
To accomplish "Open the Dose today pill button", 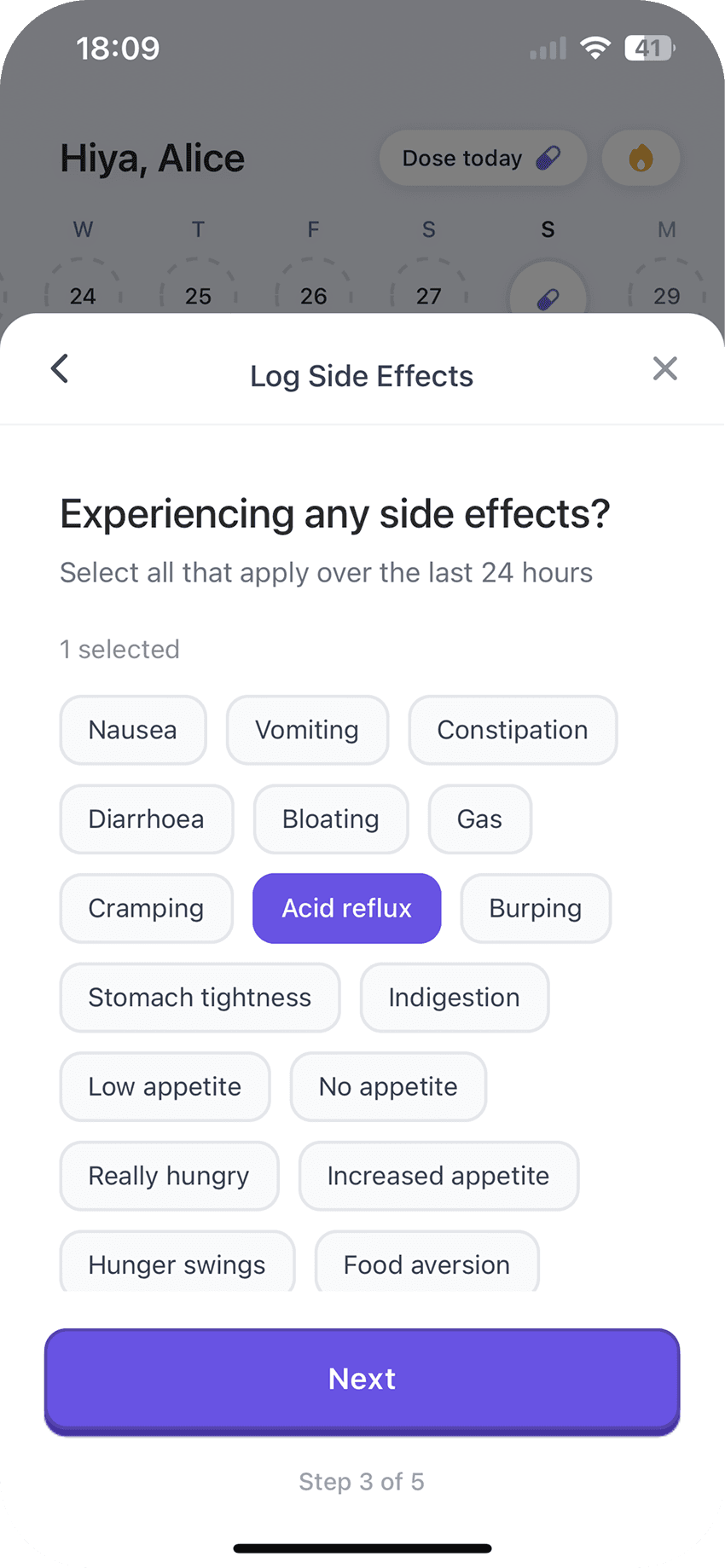I will coord(482,158).
